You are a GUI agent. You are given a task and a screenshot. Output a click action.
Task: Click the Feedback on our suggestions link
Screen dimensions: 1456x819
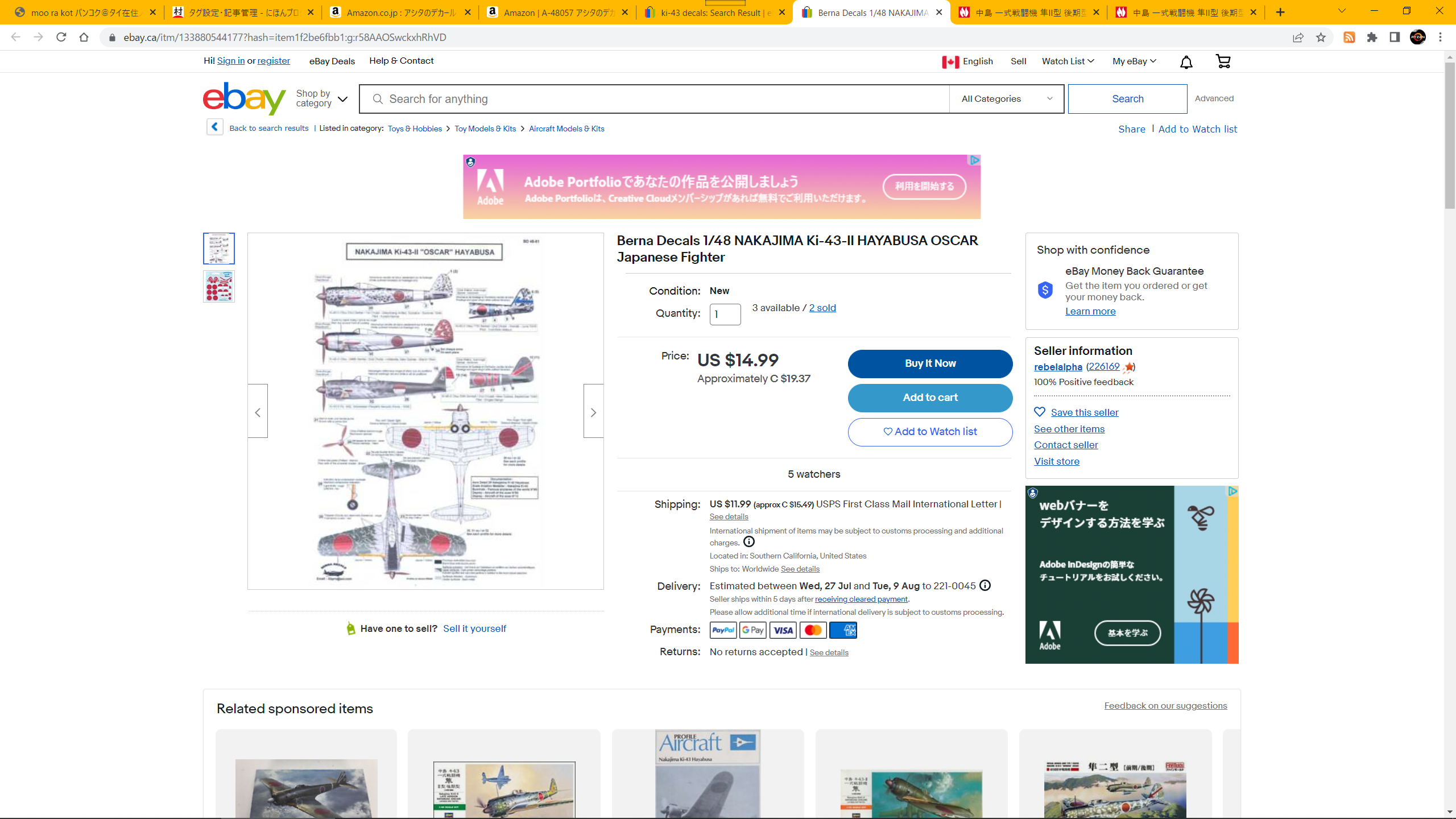click(1165, 705)
